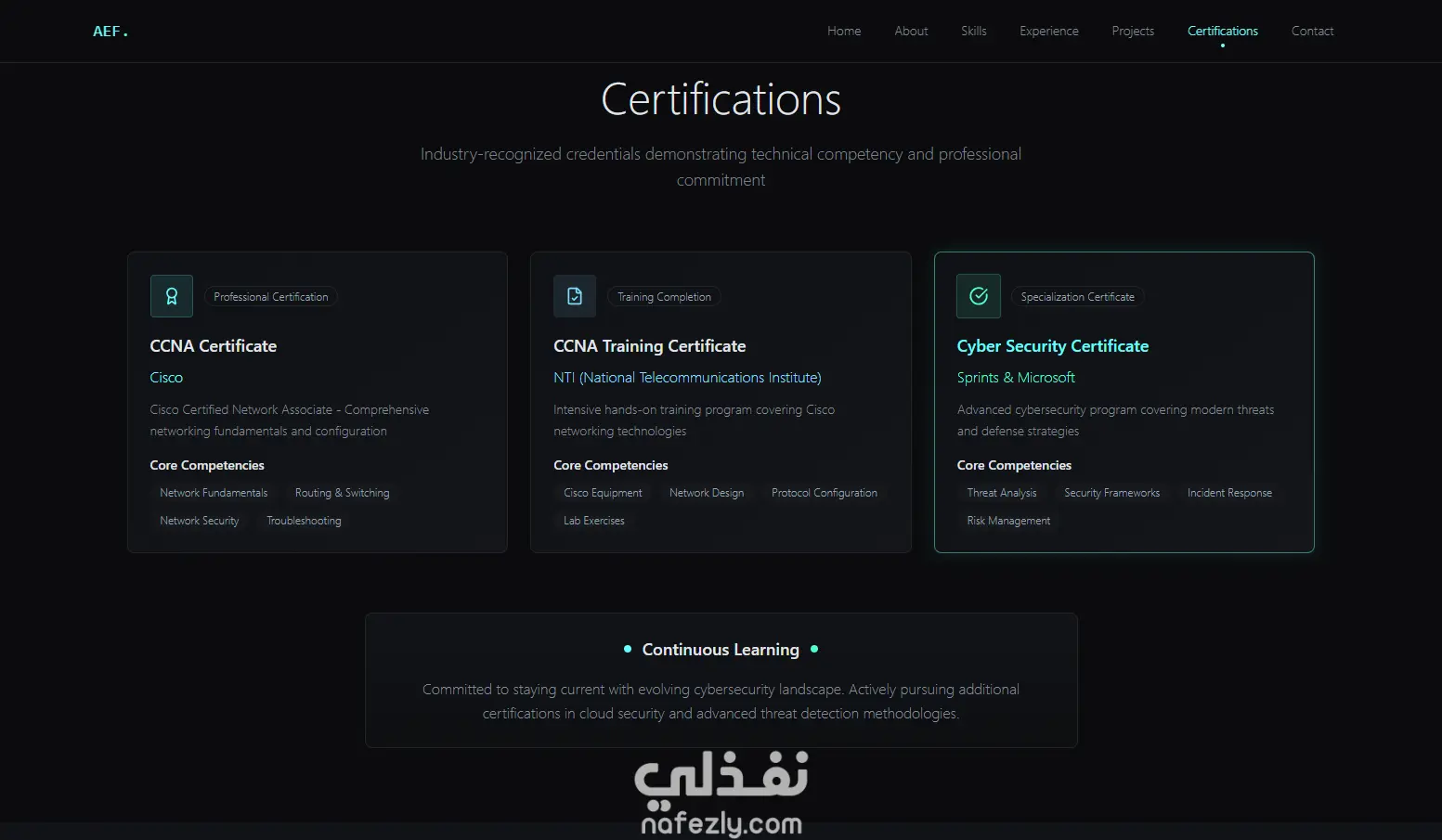1442x840 pixels.
Task: Click the Training Completion badge
Action: tap(665, 297)
